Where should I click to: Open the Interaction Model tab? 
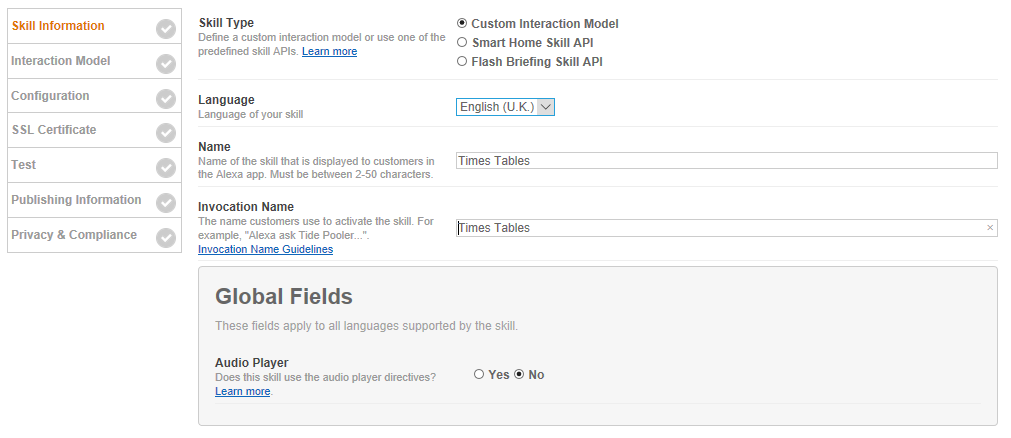point(61,61)
